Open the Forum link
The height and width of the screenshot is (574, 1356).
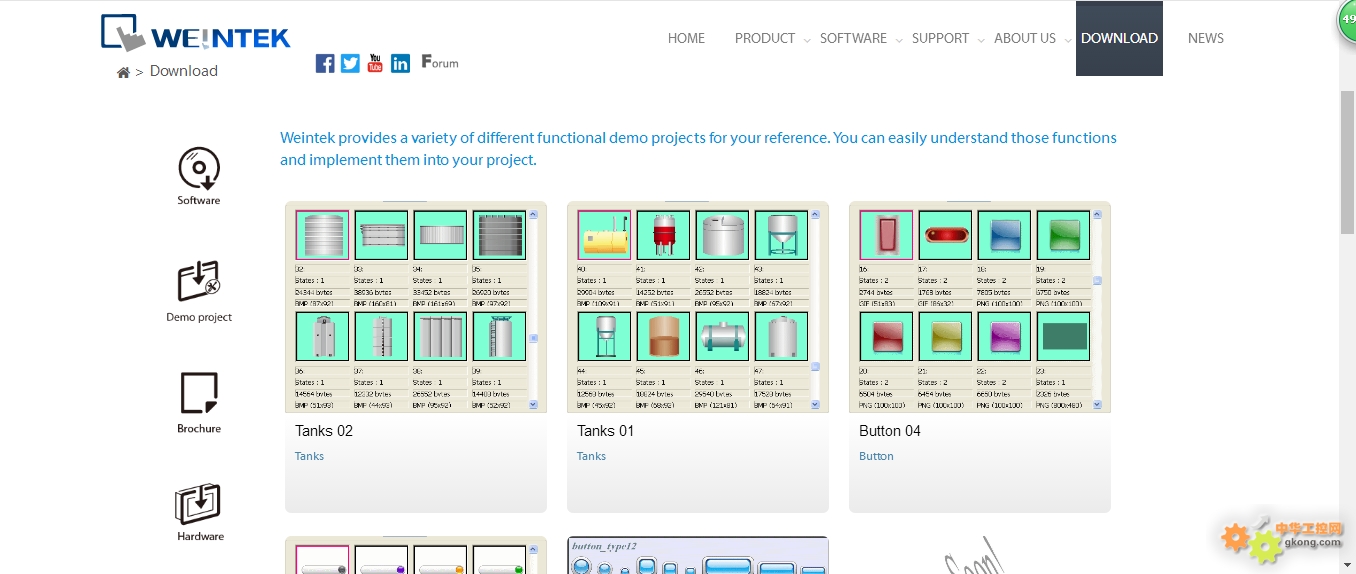point(440,62)
